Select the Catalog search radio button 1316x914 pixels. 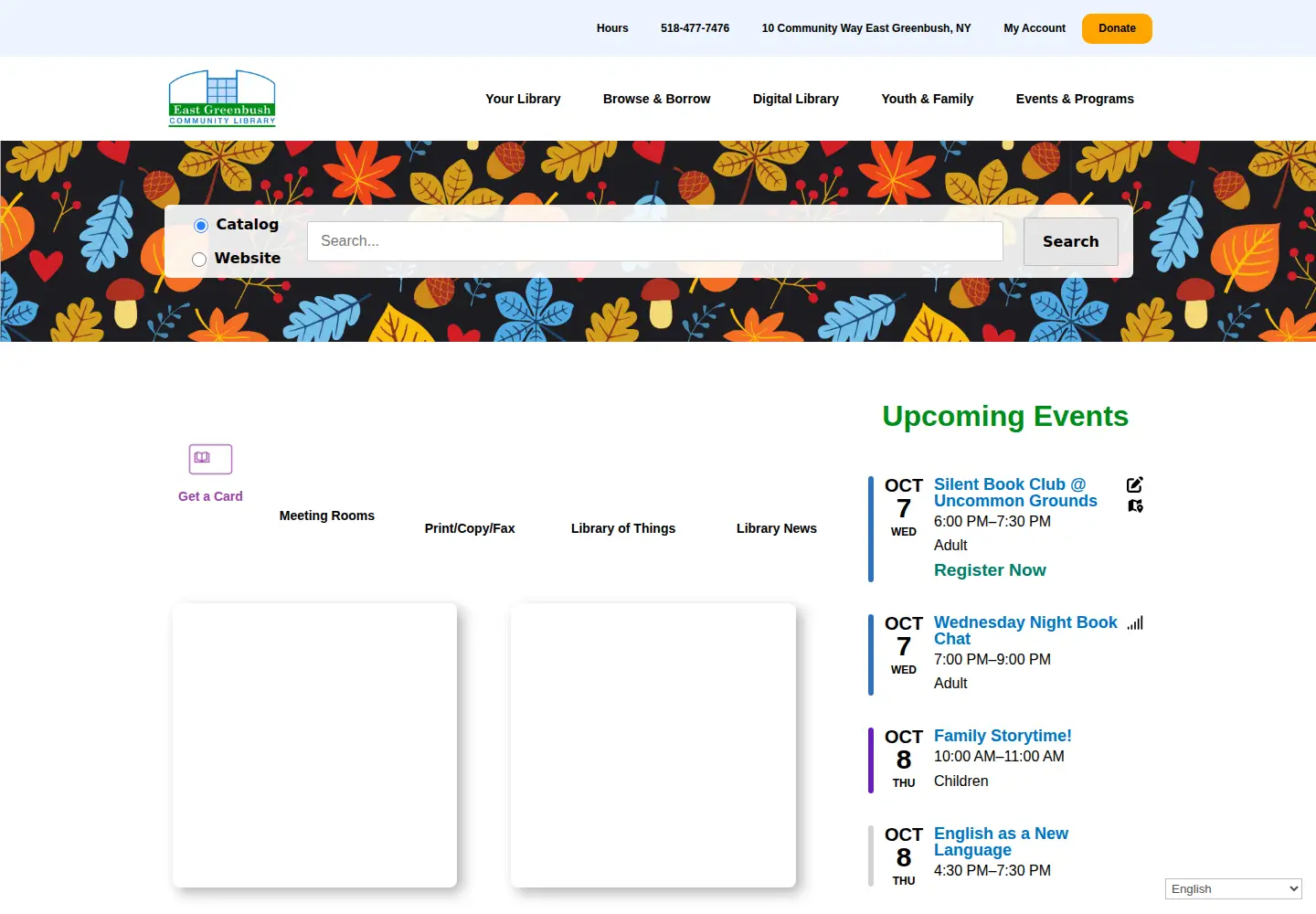tap(201, 226)
